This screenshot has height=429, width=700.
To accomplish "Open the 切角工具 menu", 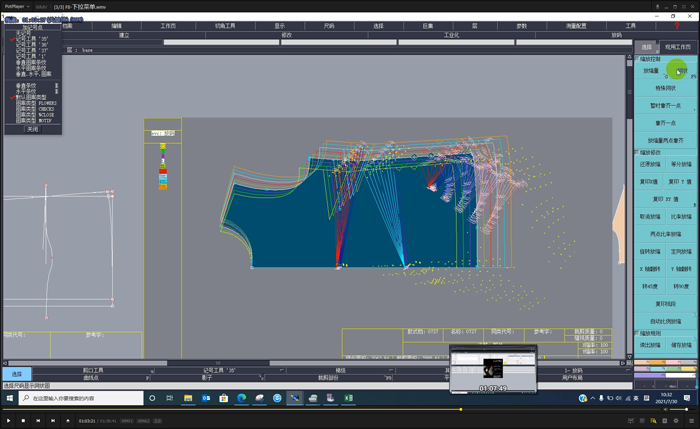I will 225,26.
